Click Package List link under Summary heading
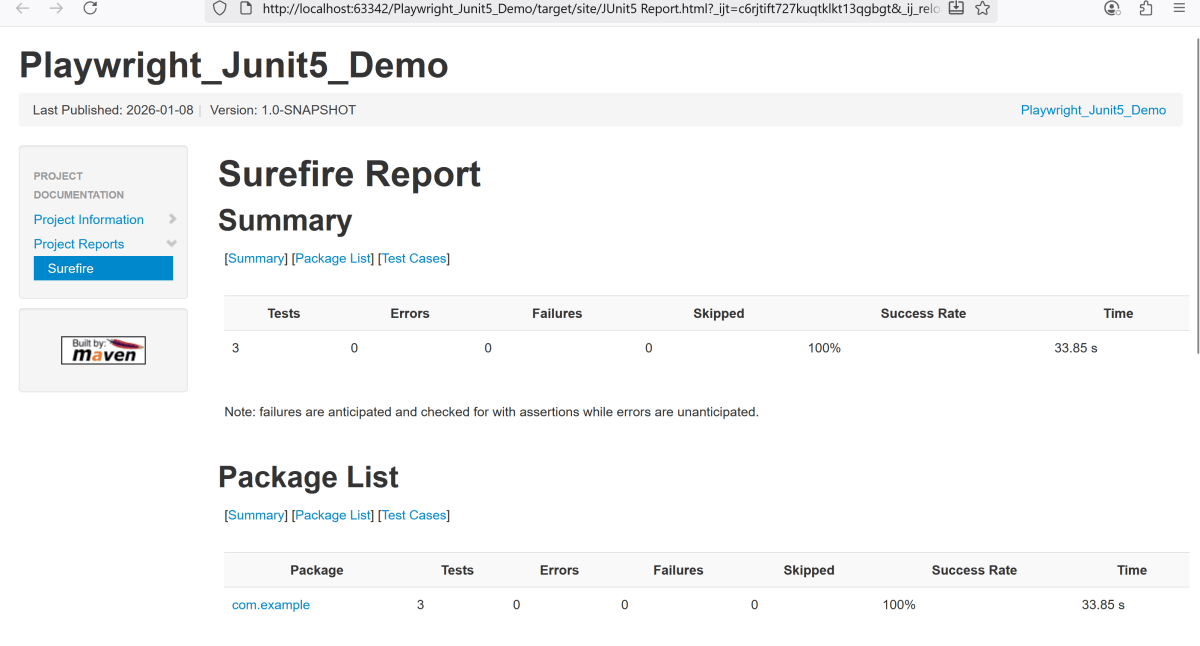Viewport: 1200px width, 646px height. pos(333,258)
